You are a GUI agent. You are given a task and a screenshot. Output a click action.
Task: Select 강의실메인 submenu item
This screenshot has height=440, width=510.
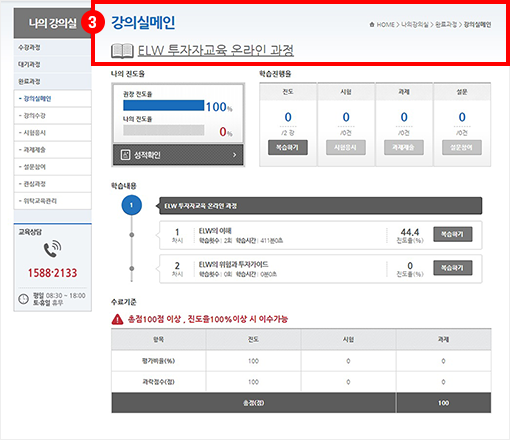(x=53, y=99)
